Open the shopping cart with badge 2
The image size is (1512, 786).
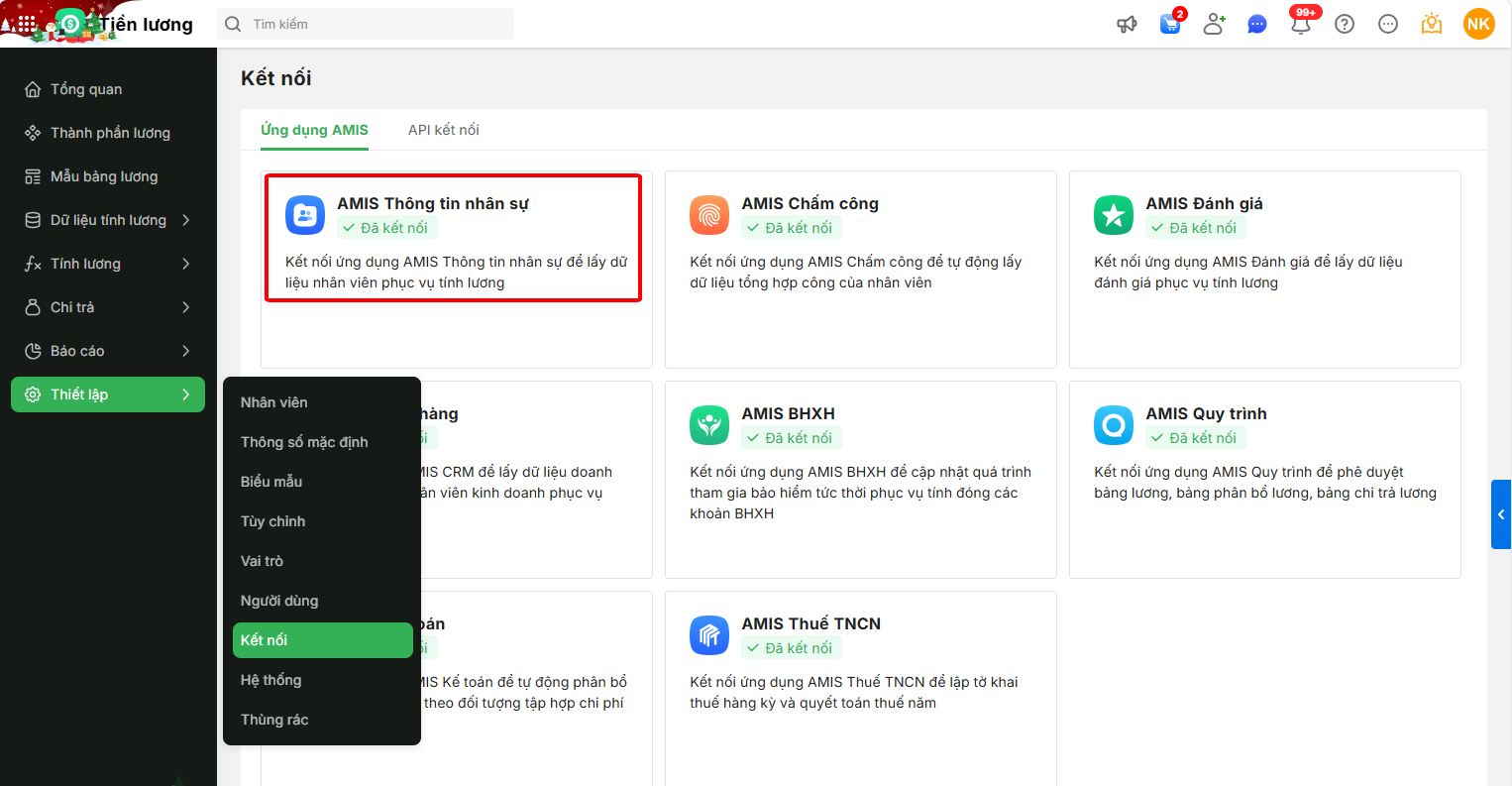point(1170,23)
